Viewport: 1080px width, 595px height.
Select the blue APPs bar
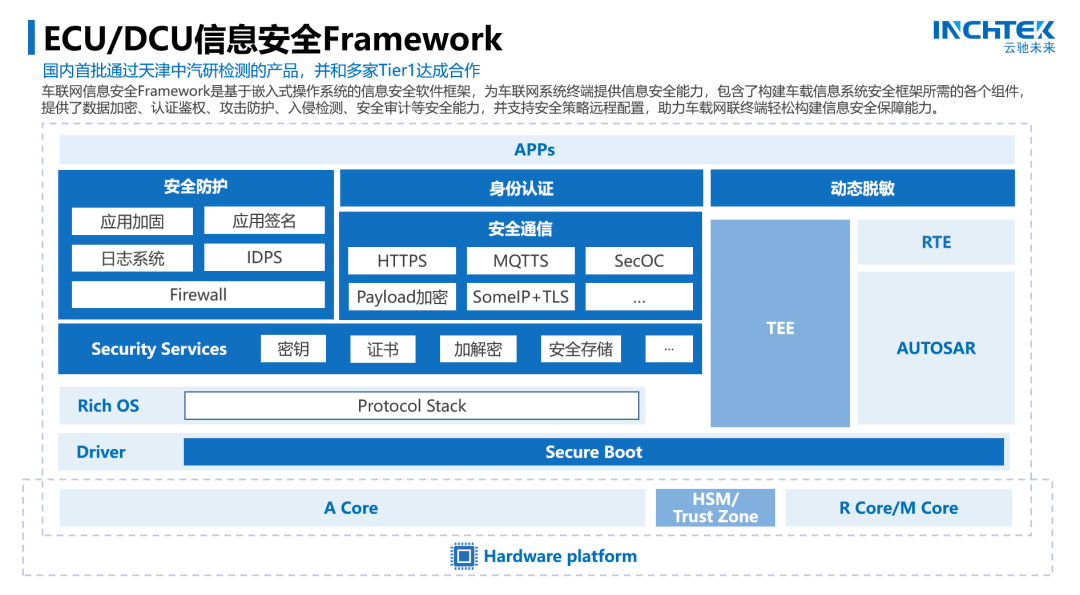coord(538,150)
